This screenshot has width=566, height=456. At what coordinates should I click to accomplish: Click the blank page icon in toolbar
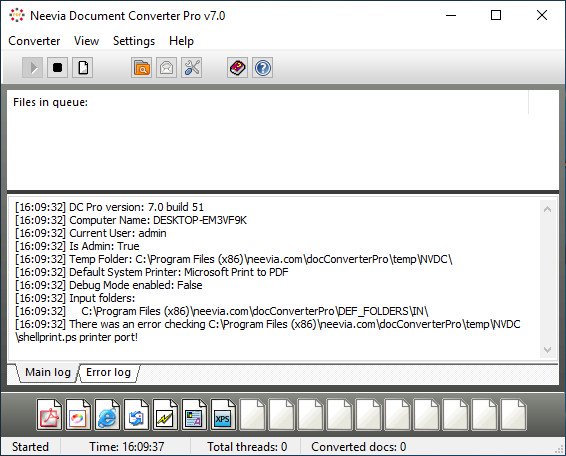click(83, 68)
